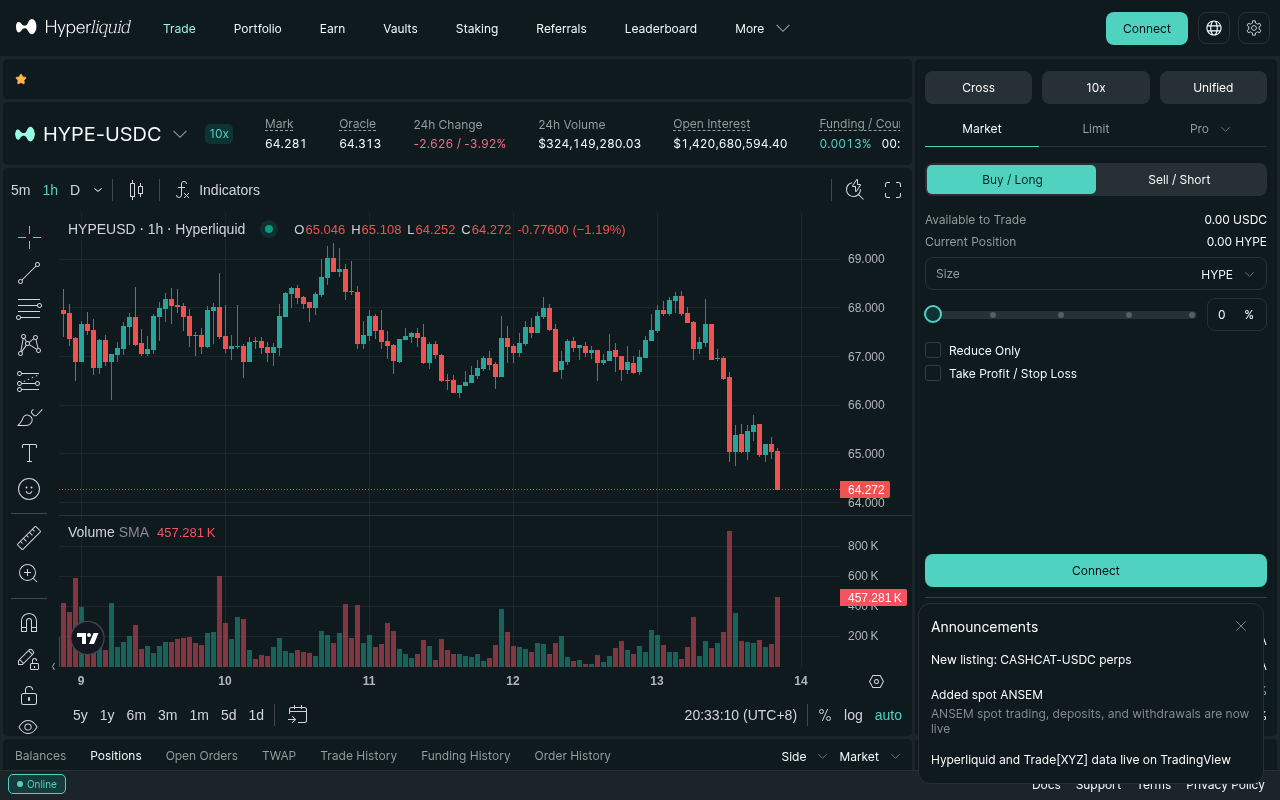This screenshot has width=1280, height=800.
Task: Open the Leaderboard page
Action: 661,28
